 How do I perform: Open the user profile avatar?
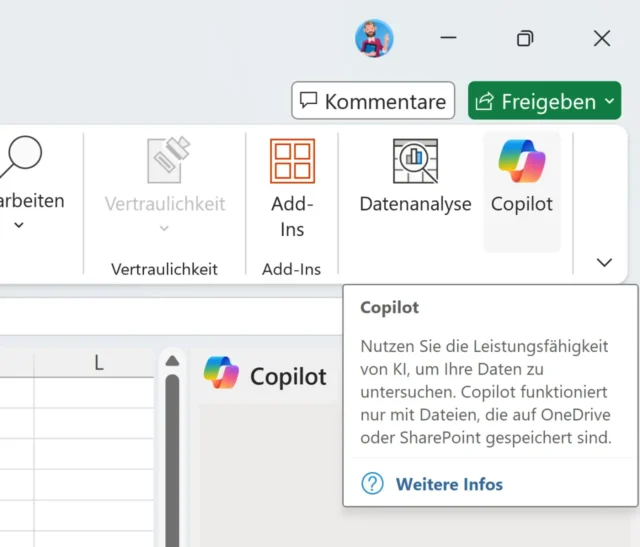(374, 38)
